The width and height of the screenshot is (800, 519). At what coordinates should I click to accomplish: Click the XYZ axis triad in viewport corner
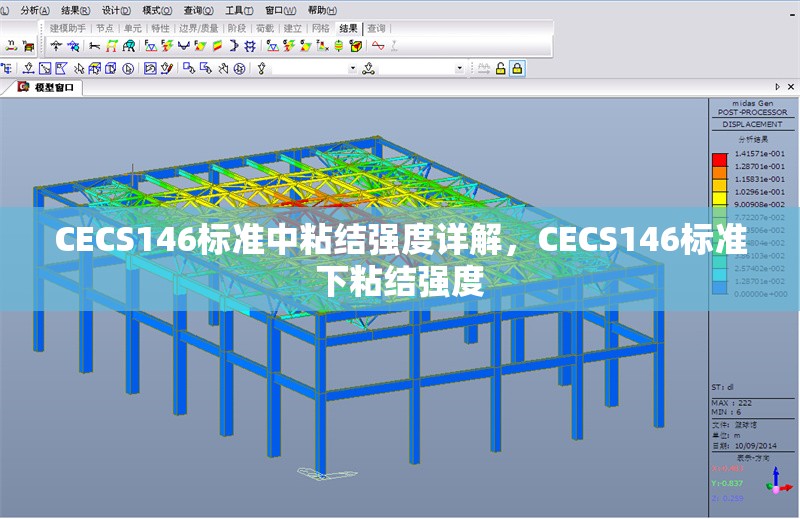pos(776,484)
